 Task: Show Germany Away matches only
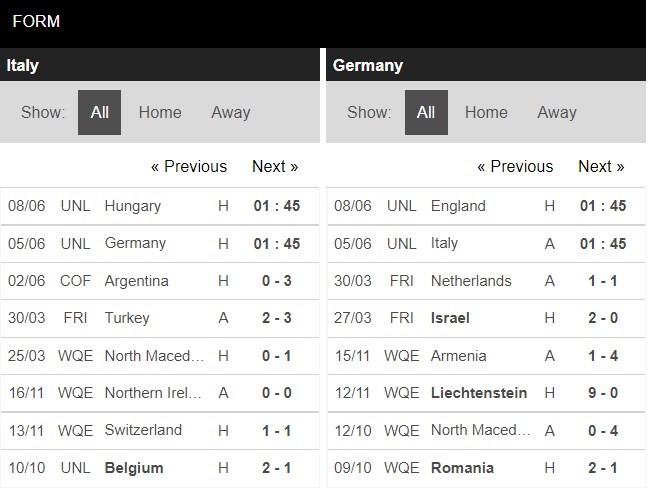(x=557, y=112)
